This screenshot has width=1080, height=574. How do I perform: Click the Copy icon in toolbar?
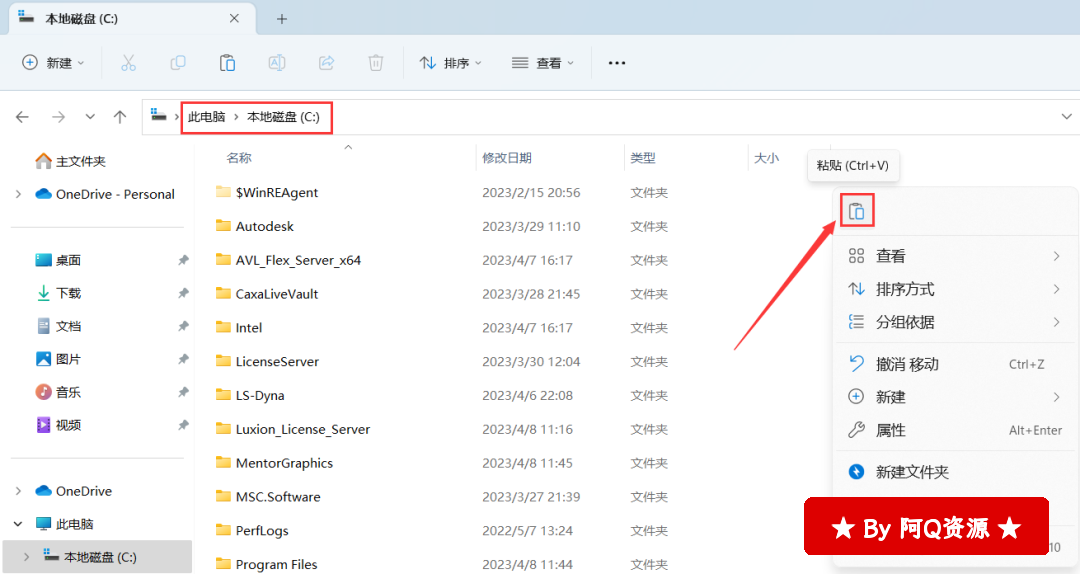pyautogui.click(x=178, y=63)
